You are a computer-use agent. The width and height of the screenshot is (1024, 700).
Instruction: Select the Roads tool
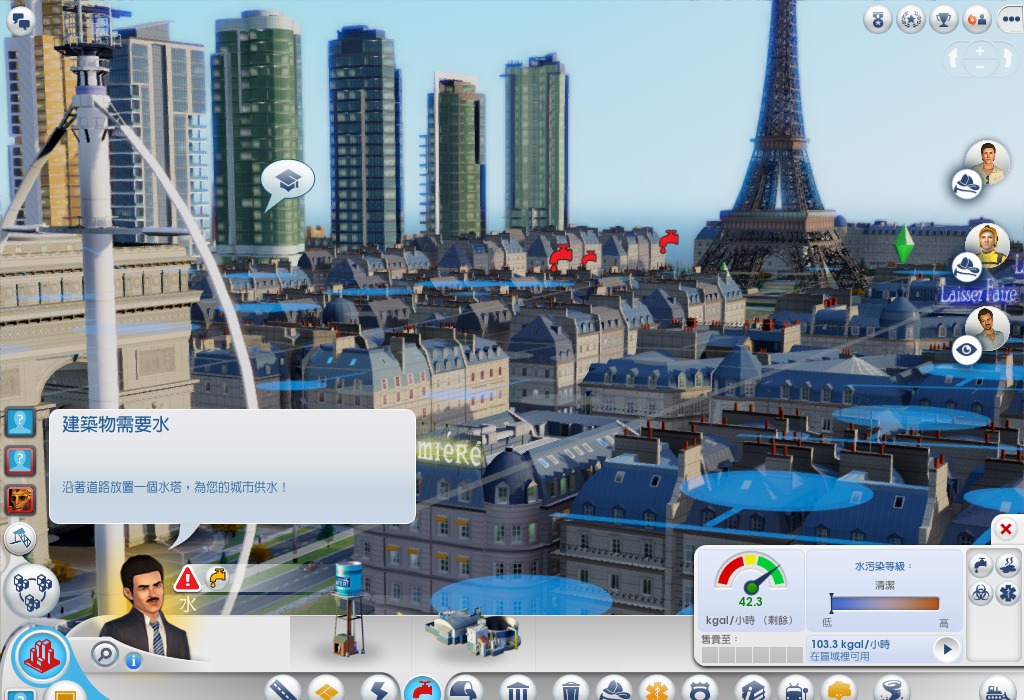click(x=283, y=688)
